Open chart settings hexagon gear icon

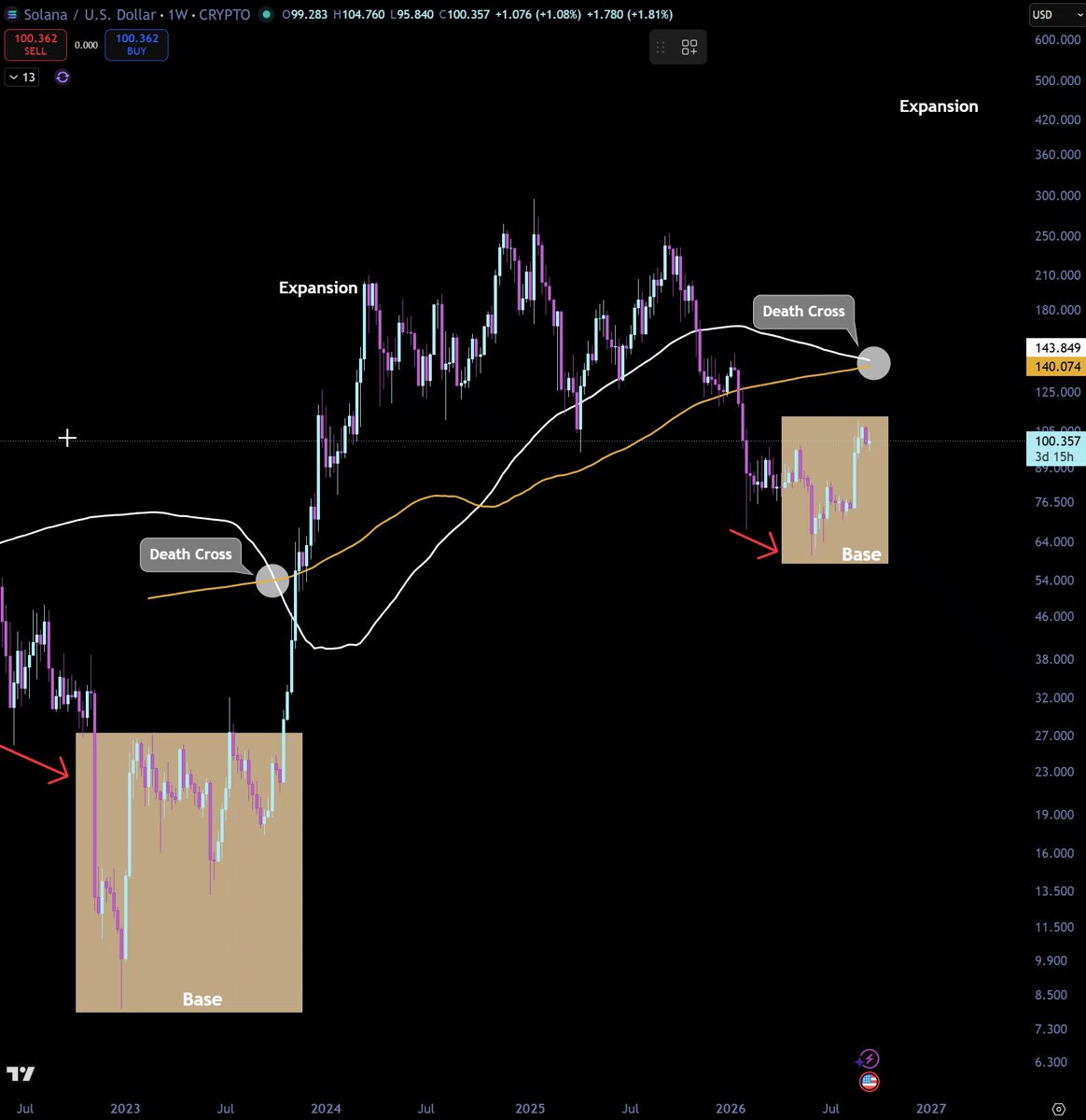(x=1058, y=1109)
